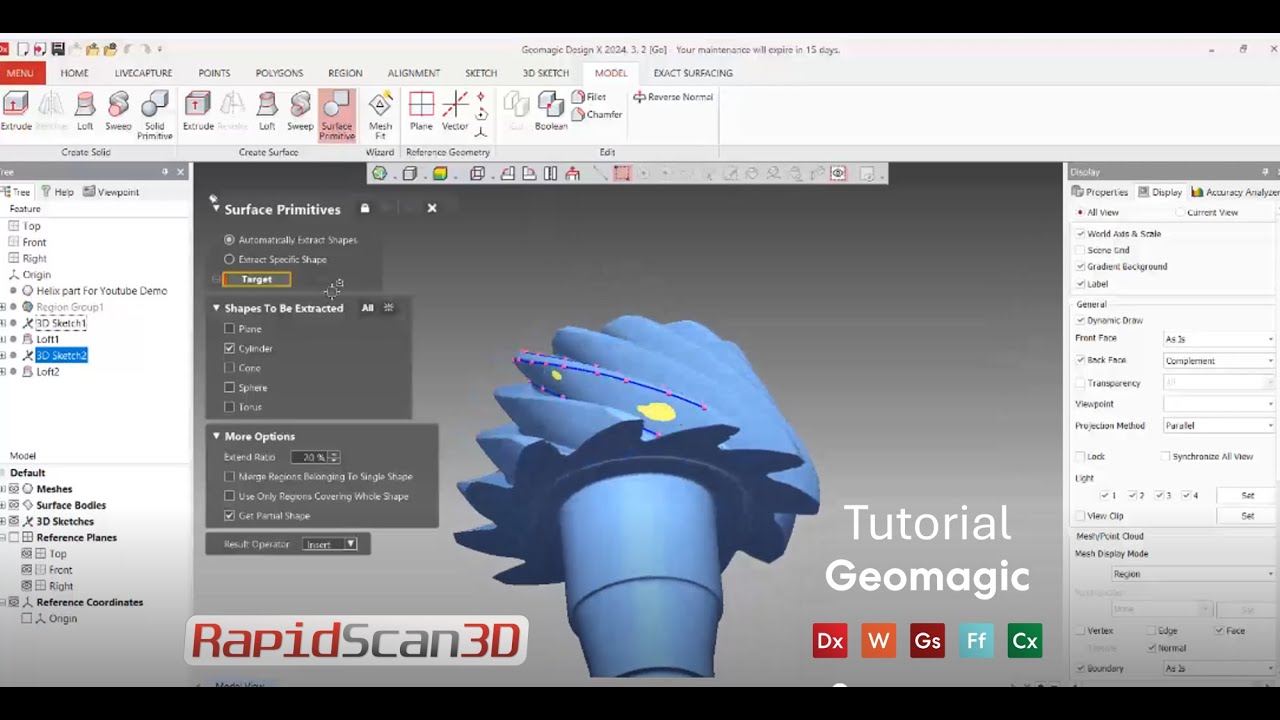Click Sweep in Create Solid group

coord(118,111)
